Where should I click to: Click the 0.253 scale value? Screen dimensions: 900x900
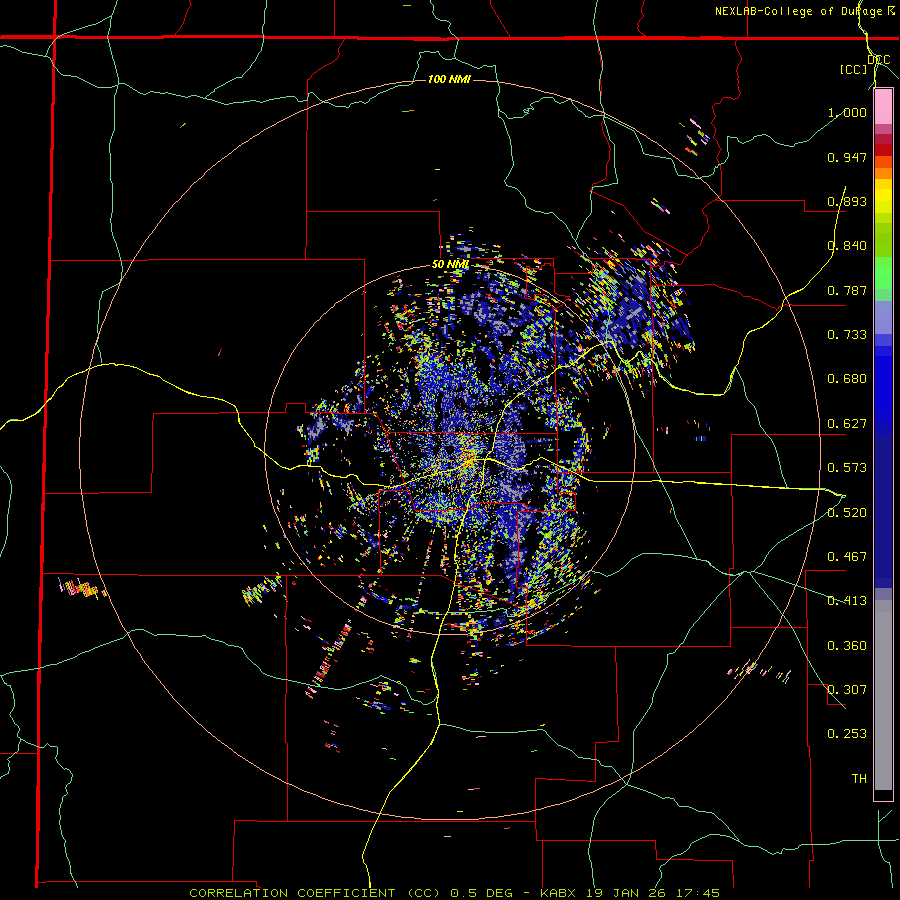tap(847, 734)
